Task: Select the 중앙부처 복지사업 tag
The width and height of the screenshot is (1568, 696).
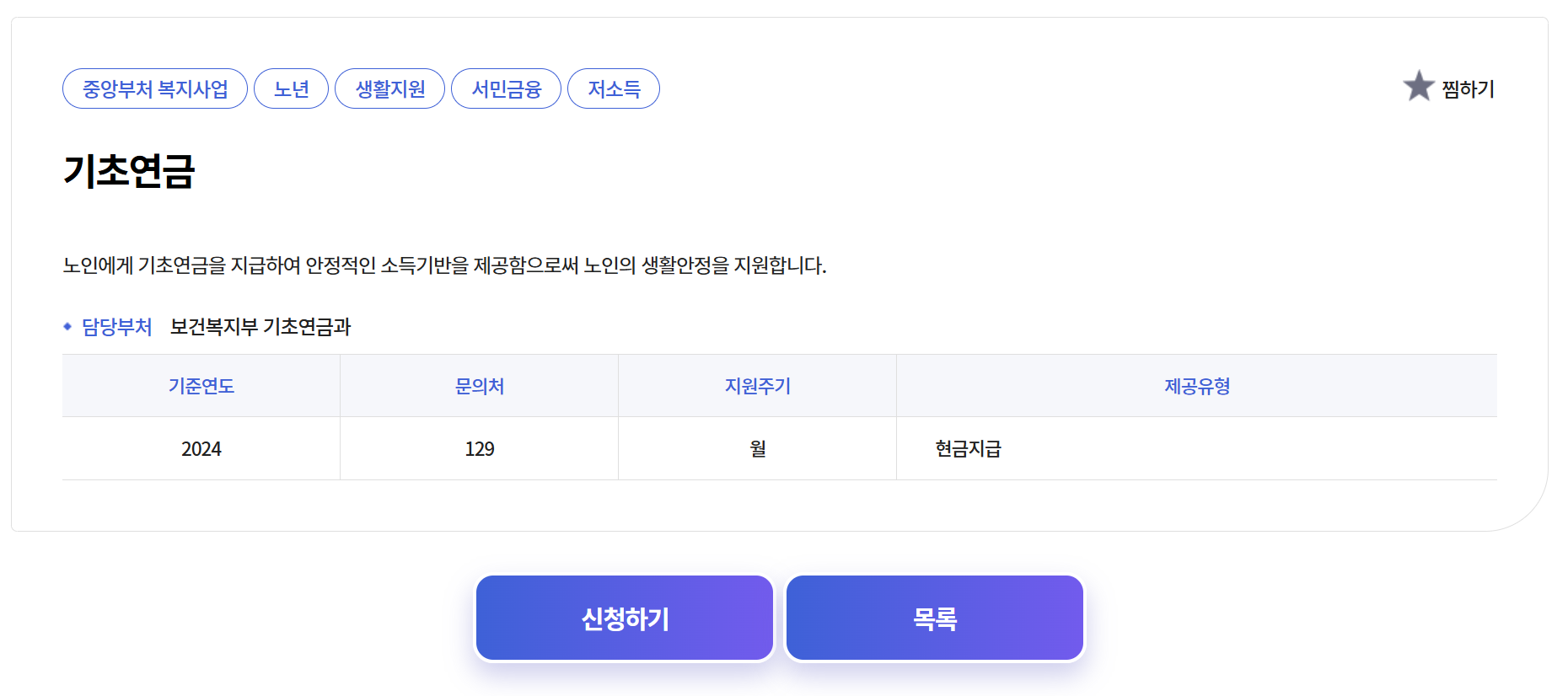Action: (x=154, y=88)
